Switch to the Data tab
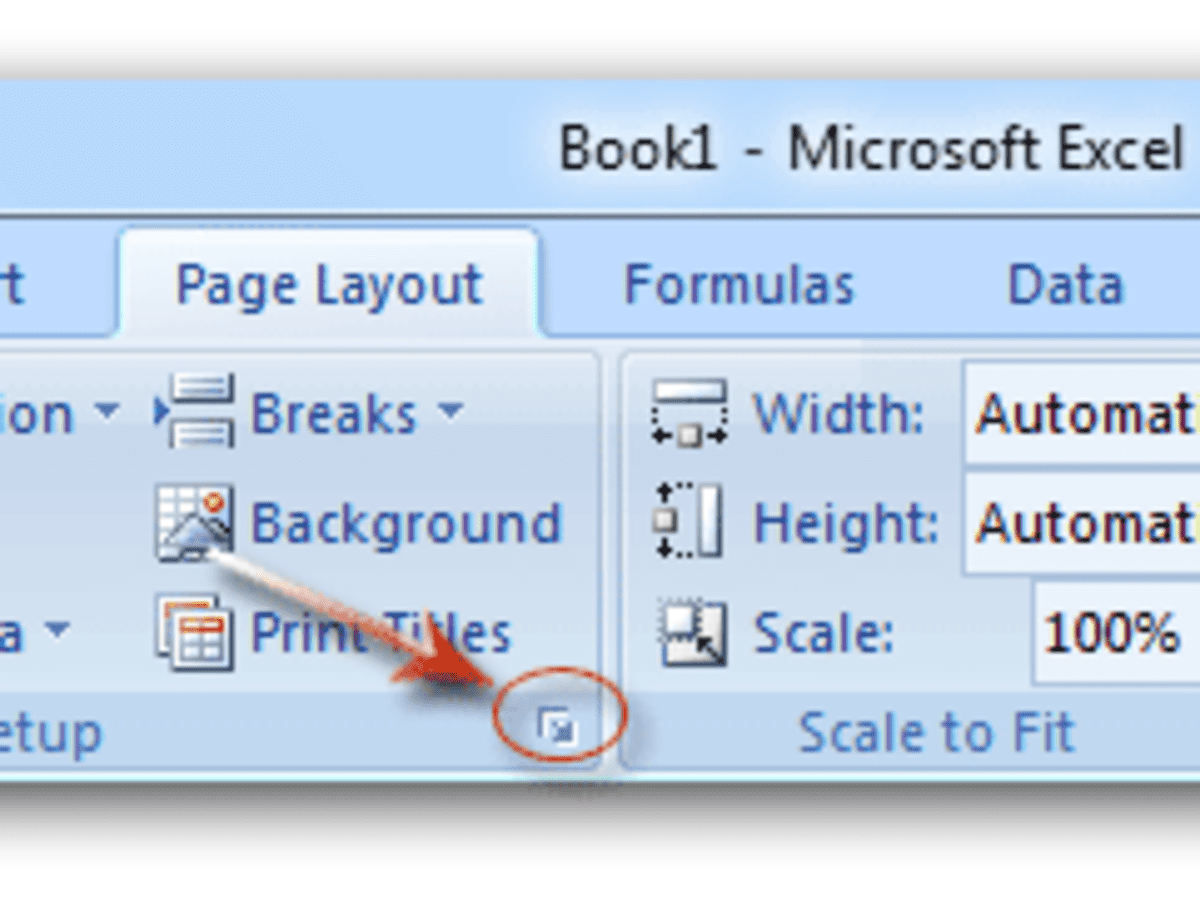1200x900 pixels. click(x=1065, y=285)
